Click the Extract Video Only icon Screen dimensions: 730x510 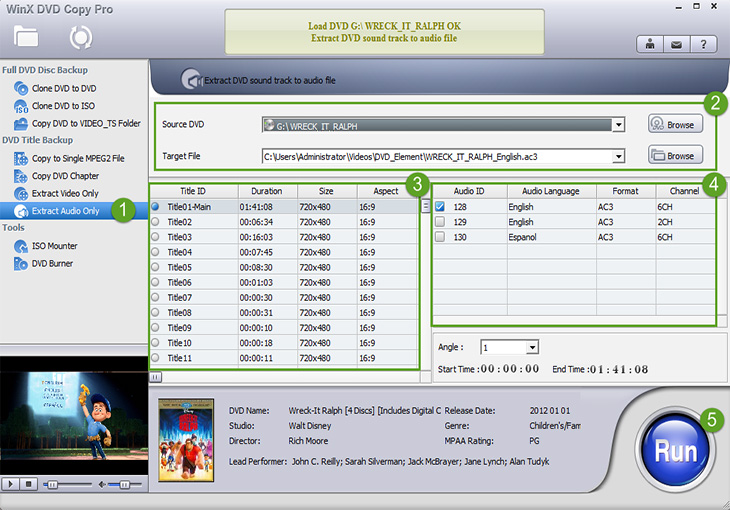(21, 194)
